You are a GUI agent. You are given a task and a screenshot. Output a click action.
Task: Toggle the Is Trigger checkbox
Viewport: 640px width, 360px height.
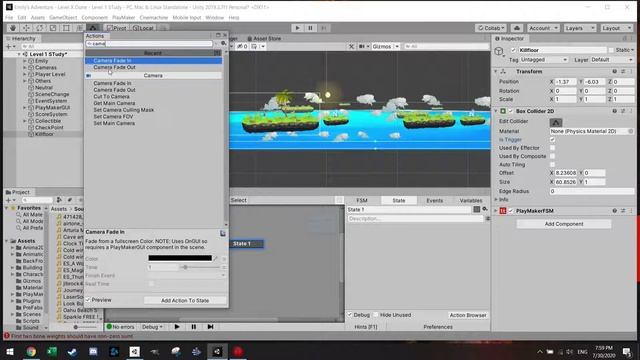click(x=552, y=140)
